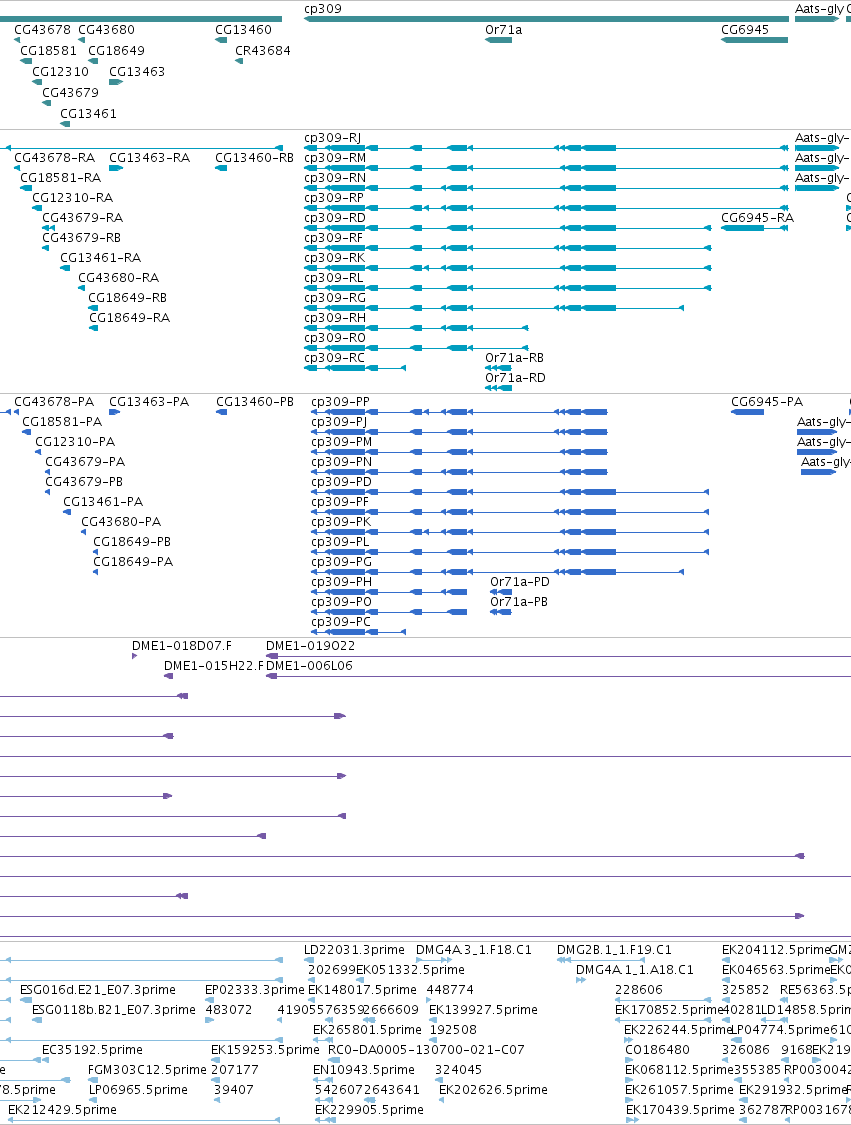Click the CR43684 gene label
Image resolution: width=851 pixels, height=1125 pixels.
(x=263, y=50)
